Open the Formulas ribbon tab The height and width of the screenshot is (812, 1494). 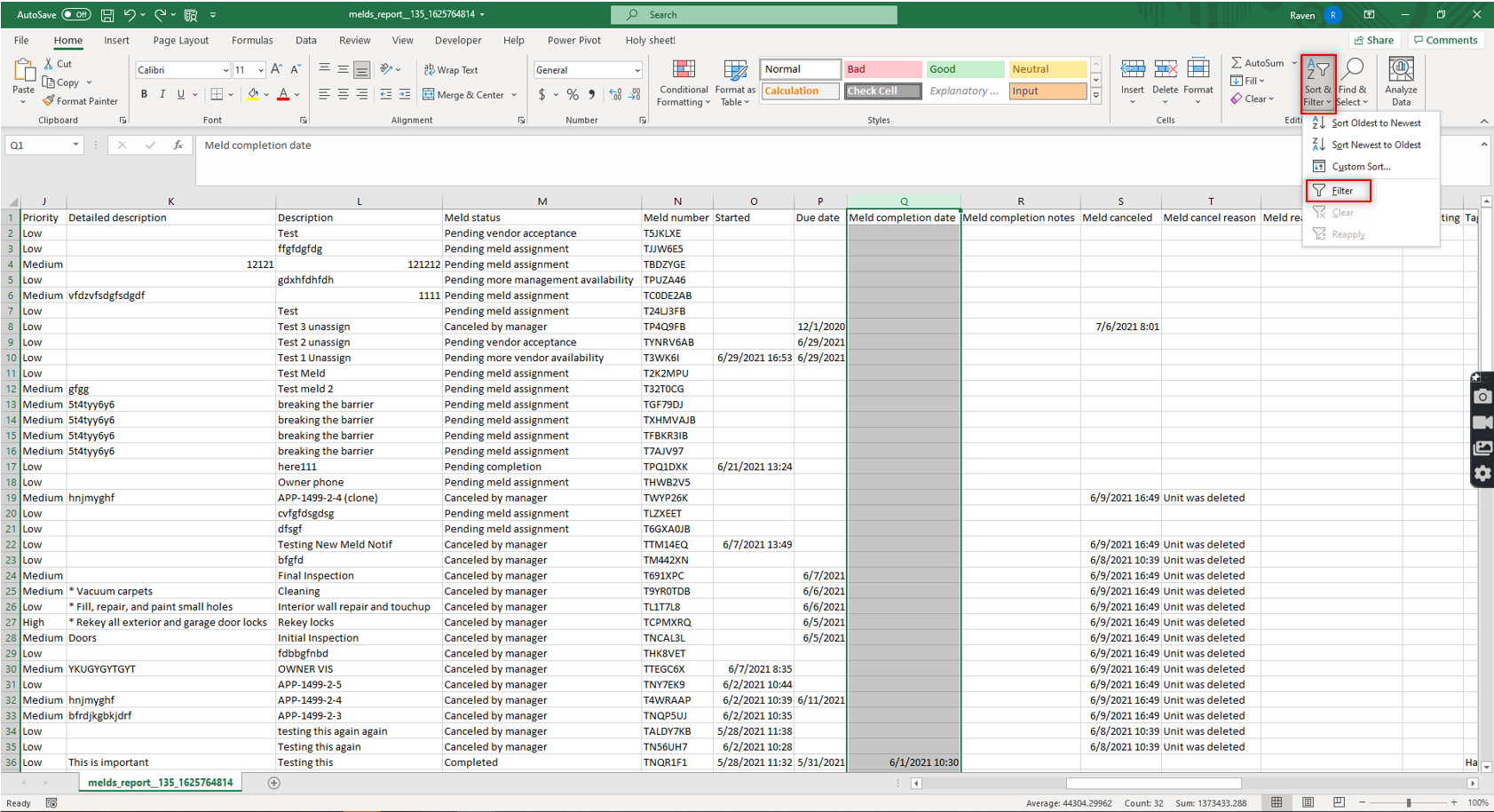[x=252, y=40]
